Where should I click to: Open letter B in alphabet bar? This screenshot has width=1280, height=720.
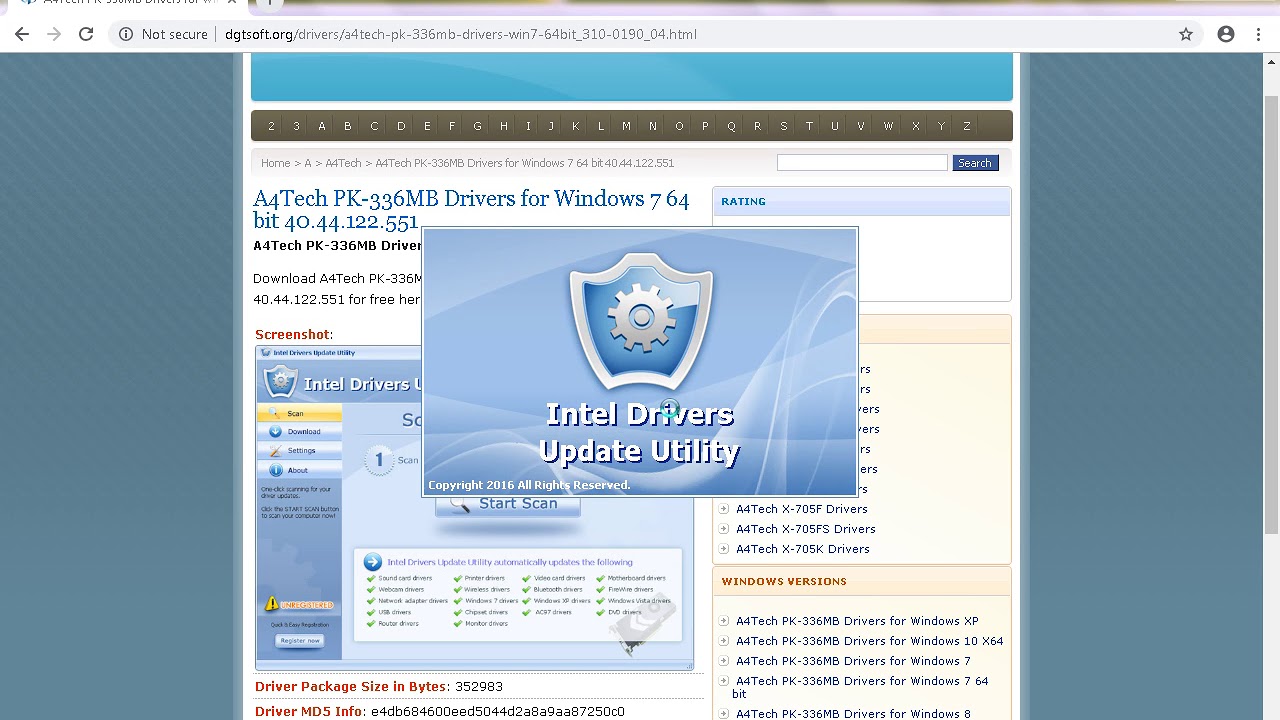point(348,126)
